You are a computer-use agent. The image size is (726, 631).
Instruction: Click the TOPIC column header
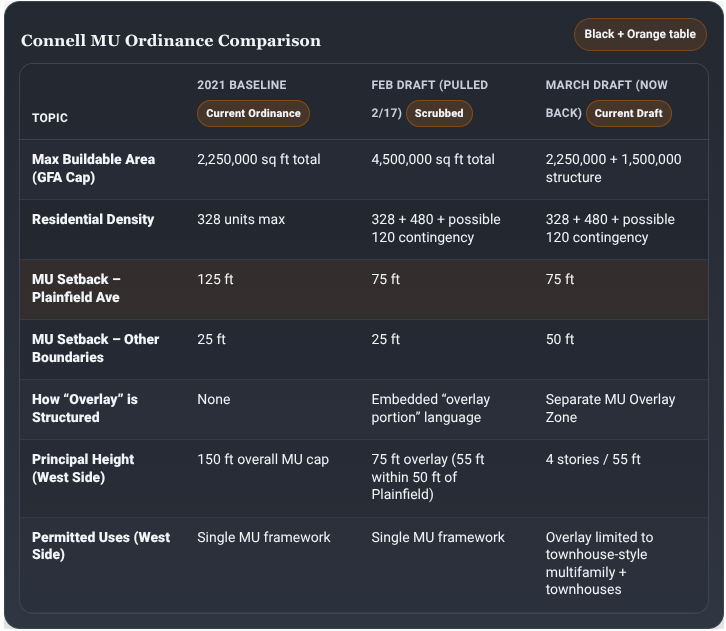click(x=50, y=118)
